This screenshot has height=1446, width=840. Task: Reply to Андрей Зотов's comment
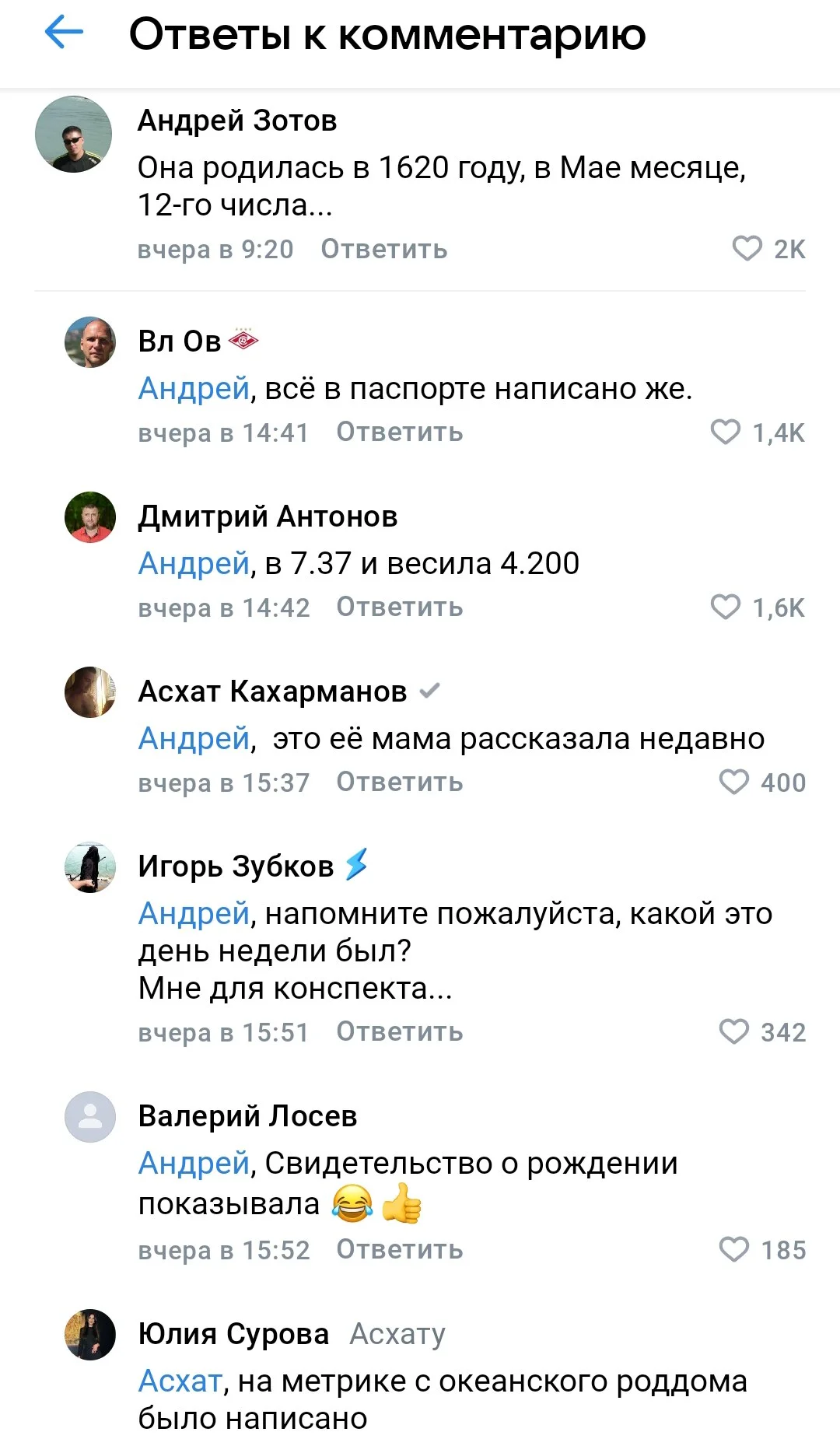[384, 249]
